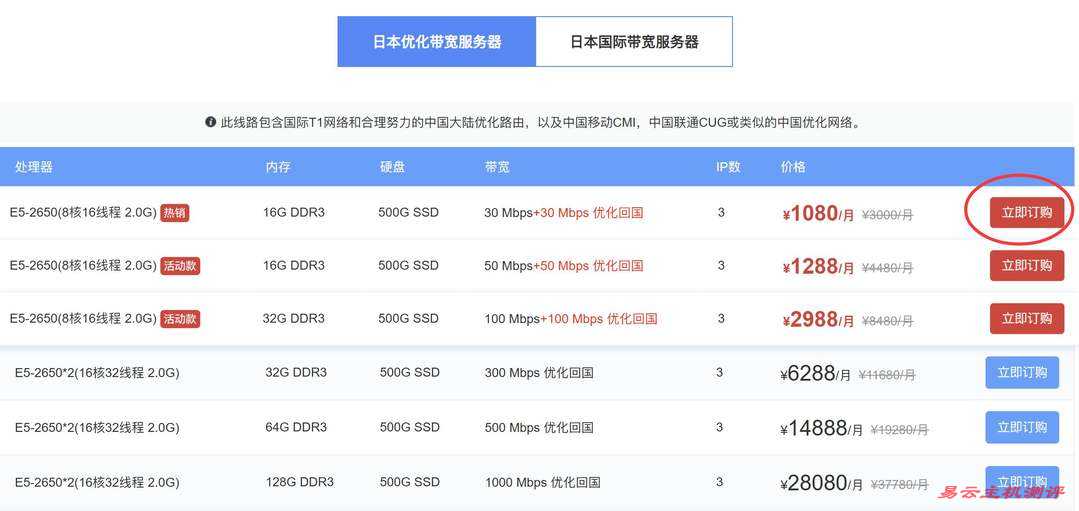Click the info icon before the network notice
Screen dimensions: 1079x511
211,122
